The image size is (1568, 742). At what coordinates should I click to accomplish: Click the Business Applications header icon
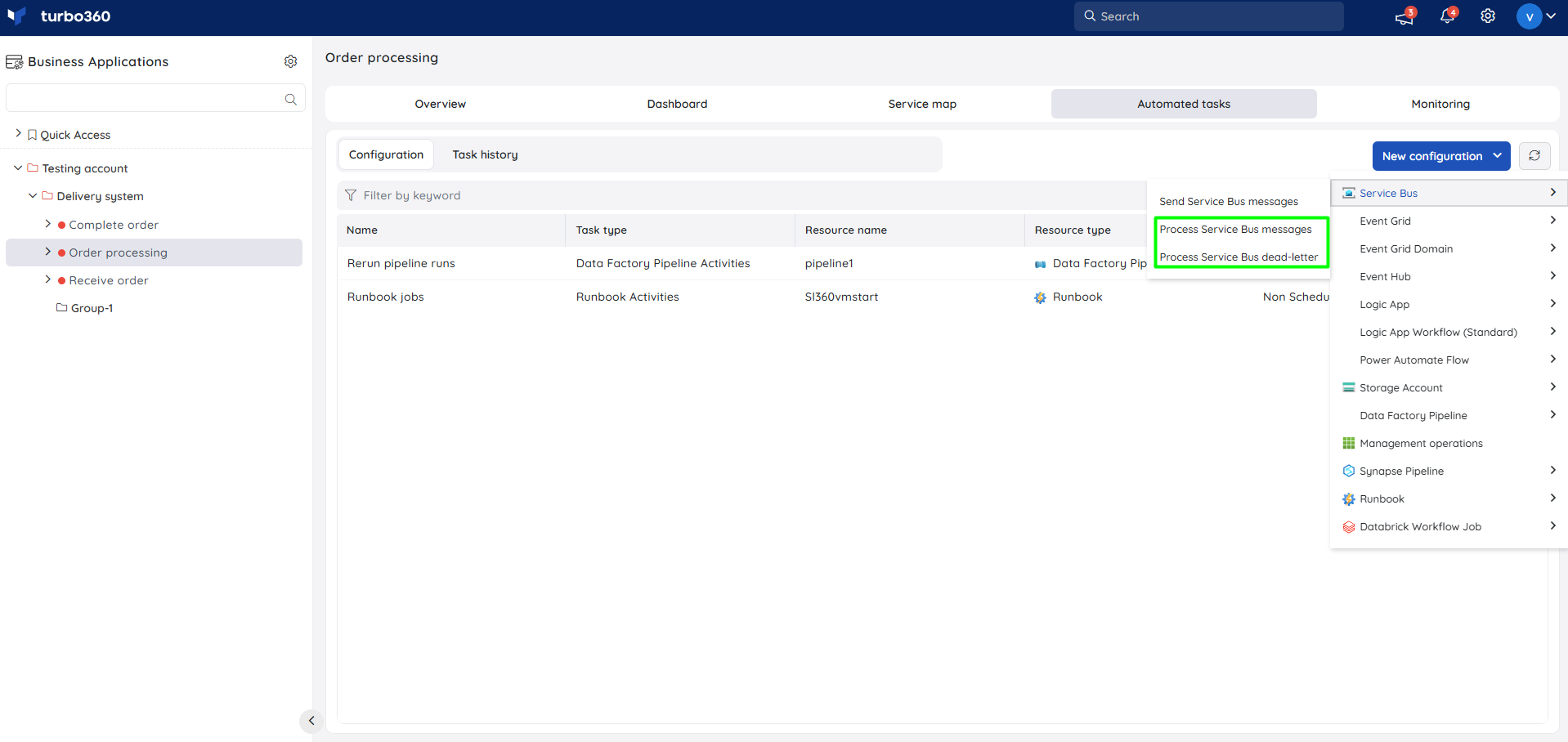click(x=14, y=62)
